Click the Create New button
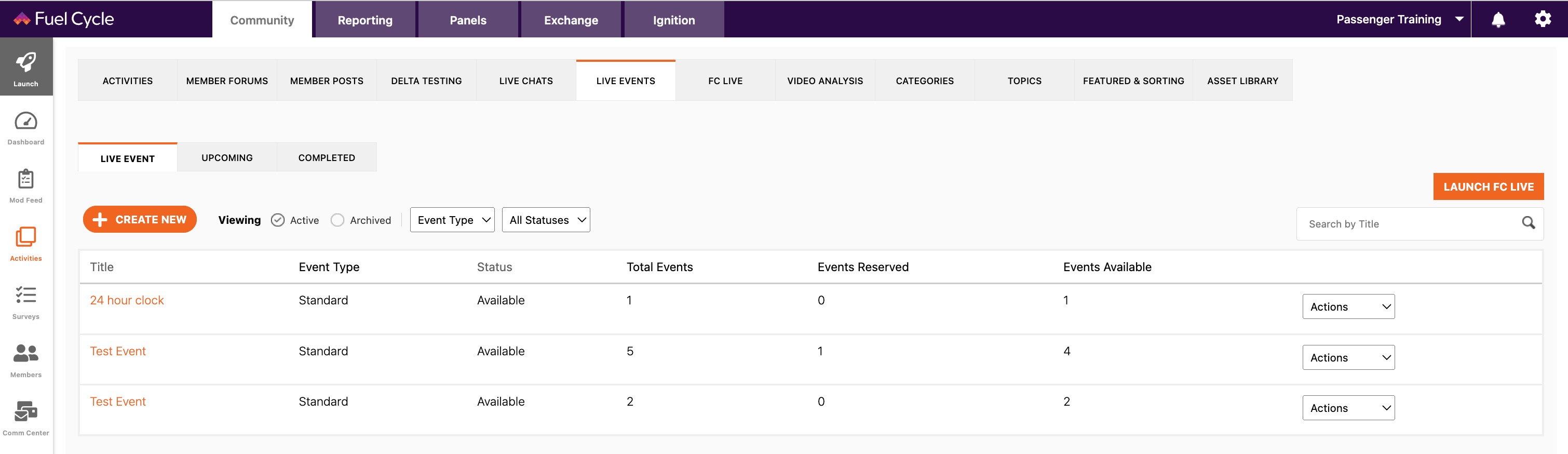The image size is (1568, 454). pos(140,219)
